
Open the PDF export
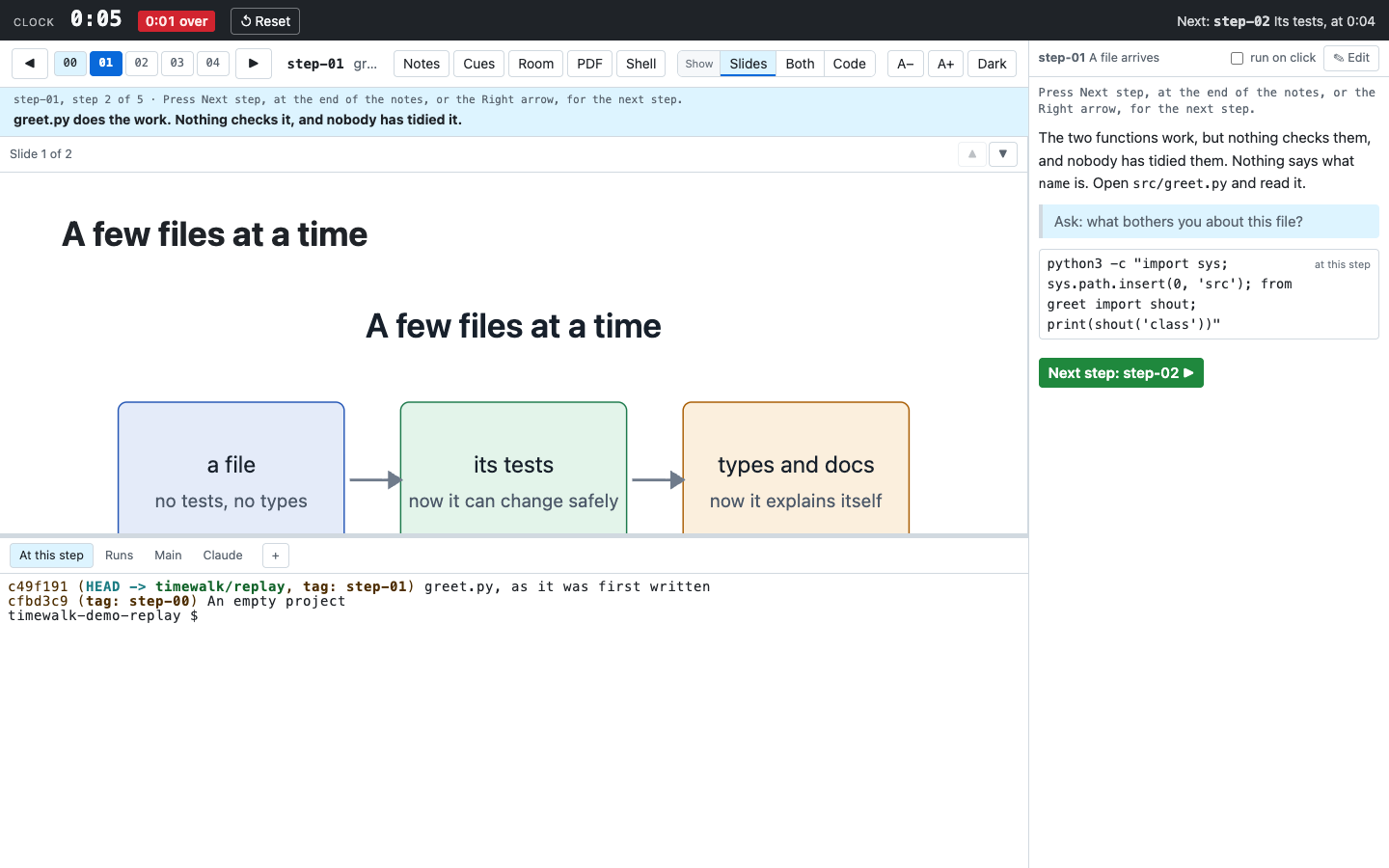[x=589, y=64]
